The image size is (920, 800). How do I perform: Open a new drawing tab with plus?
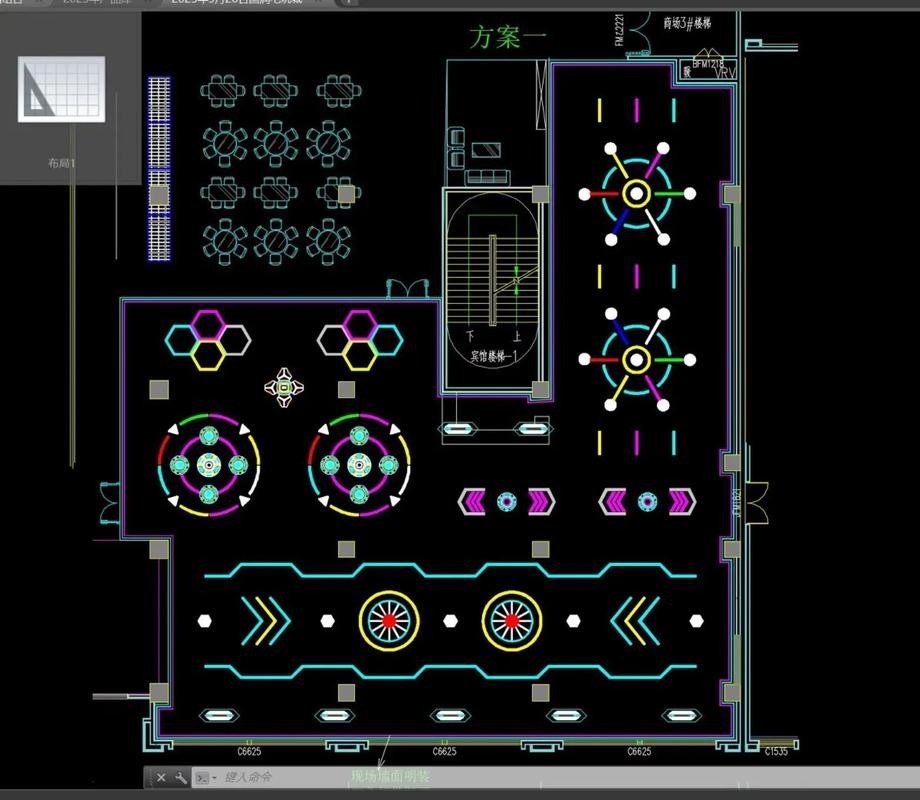[348, 2]
